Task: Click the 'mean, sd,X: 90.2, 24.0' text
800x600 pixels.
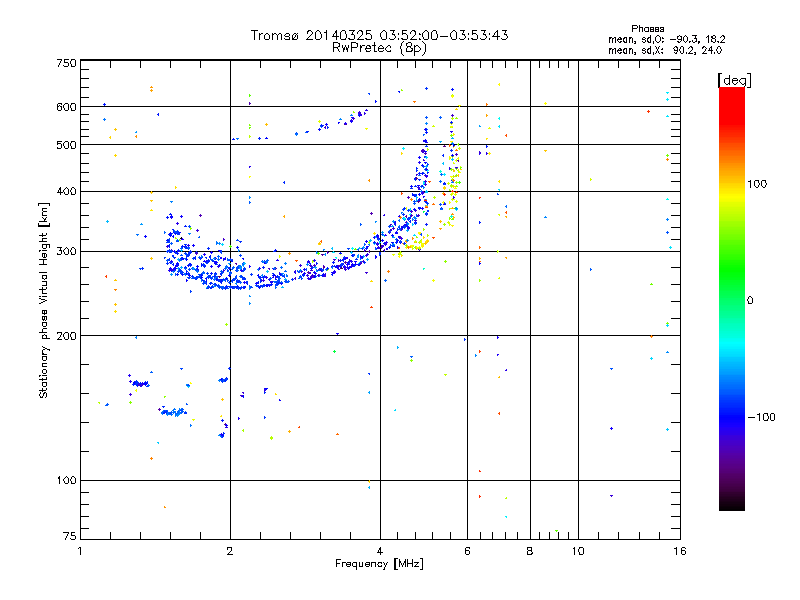Action: pyautogui.click(x=665, y=50)
